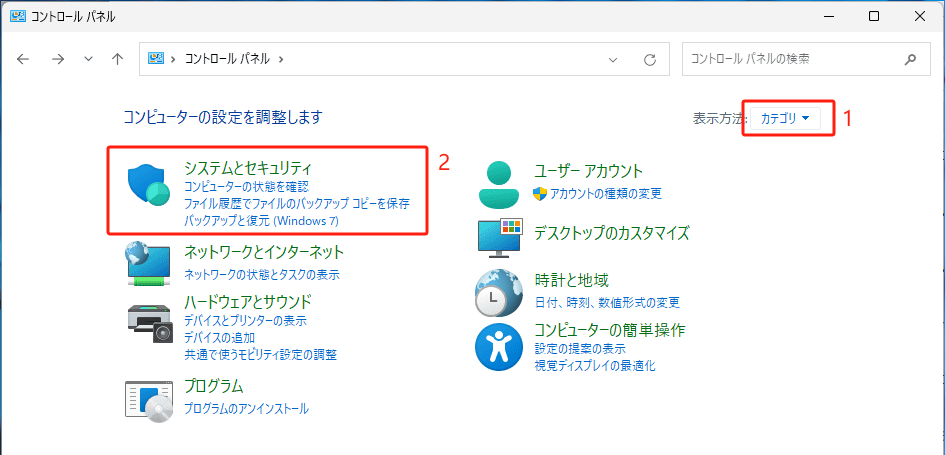Open 時計と地域 heading link
Viewport: 945px width, 455px height.
571,280
